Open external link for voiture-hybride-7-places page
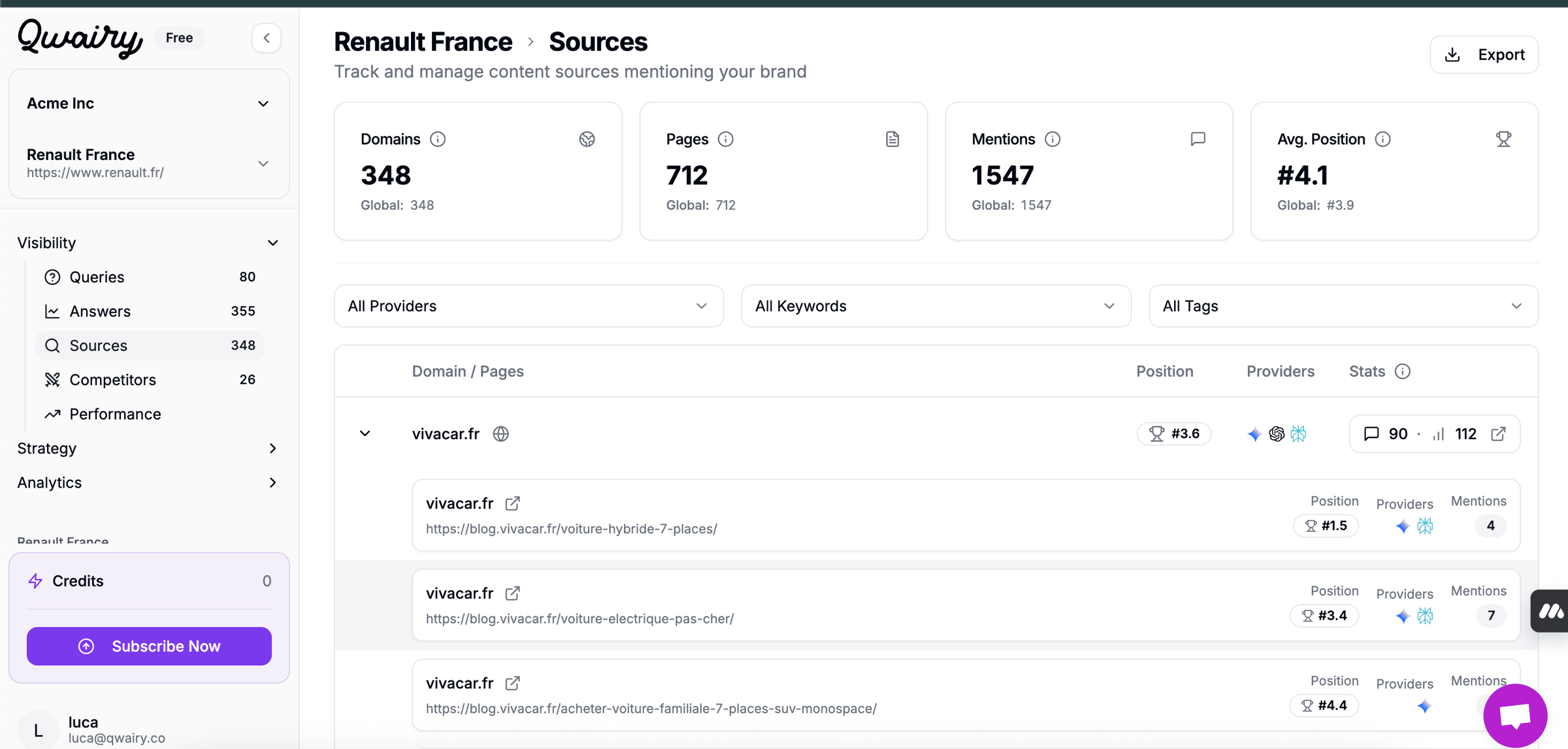Image resolution: width=1568 pixels, height=749 pixels. tap(513, 503)
